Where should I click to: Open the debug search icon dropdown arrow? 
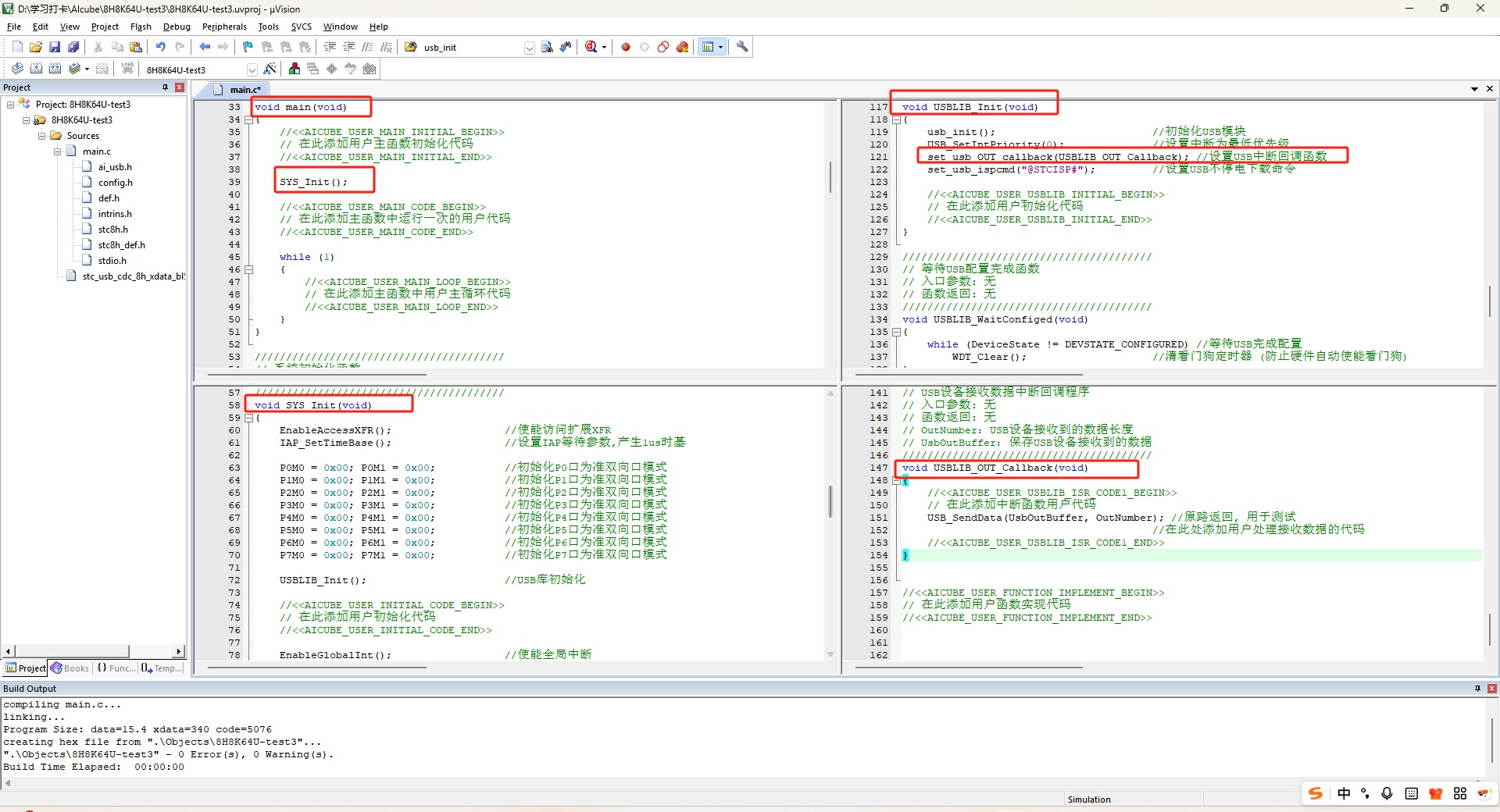pyautogui.click(x=604, y=47)
